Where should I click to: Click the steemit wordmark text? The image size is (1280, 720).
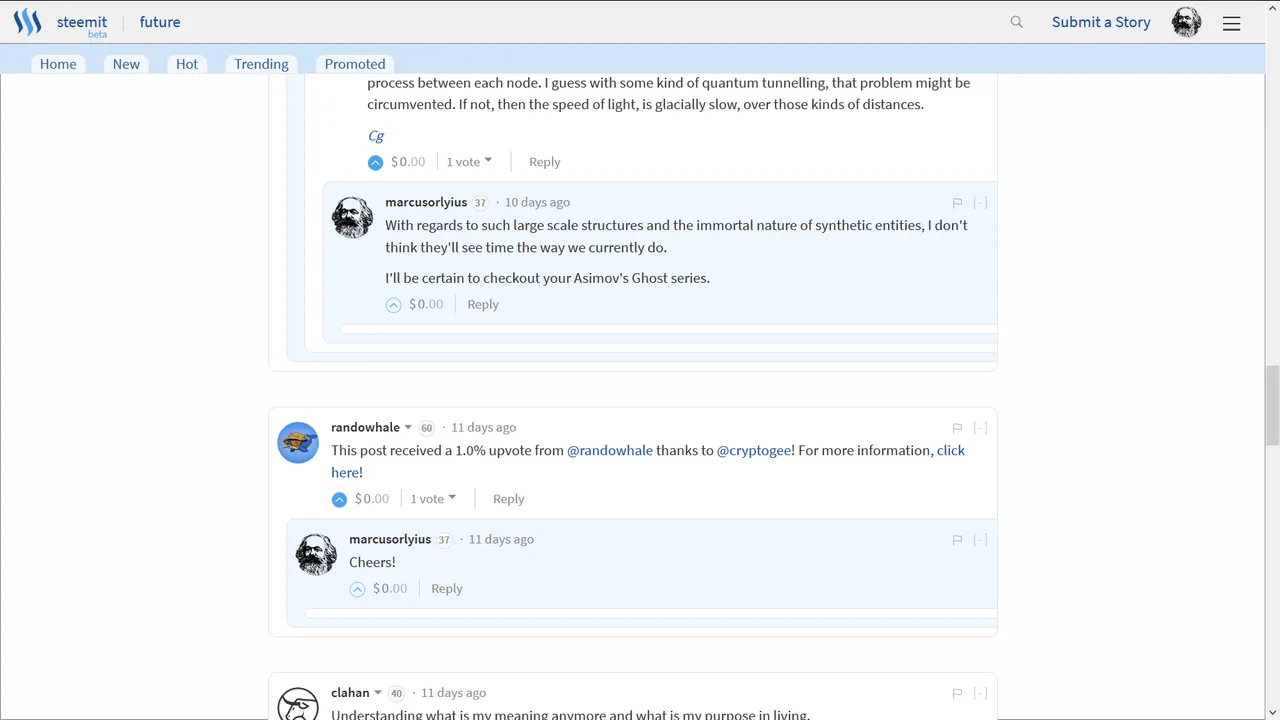[x=82, y=22]
